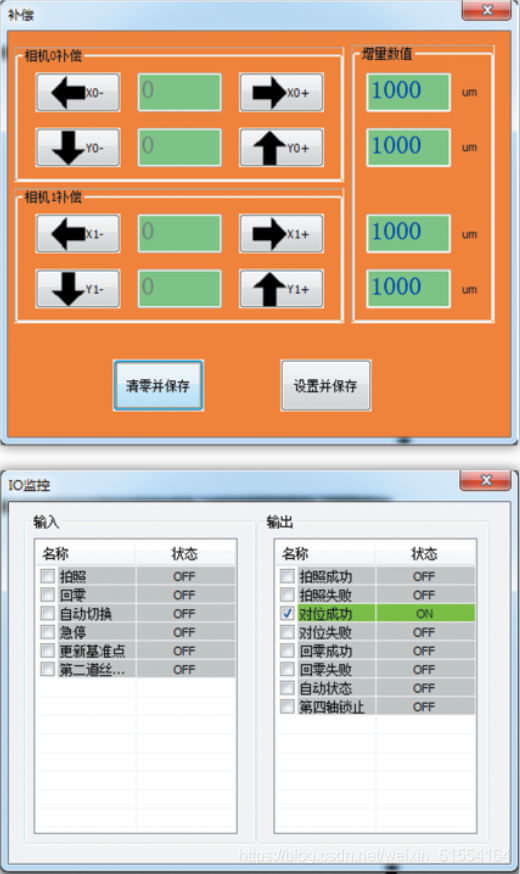Click the 自动切换 row label
This screenshot has width=520, height=874.
[x=86, y=614]
